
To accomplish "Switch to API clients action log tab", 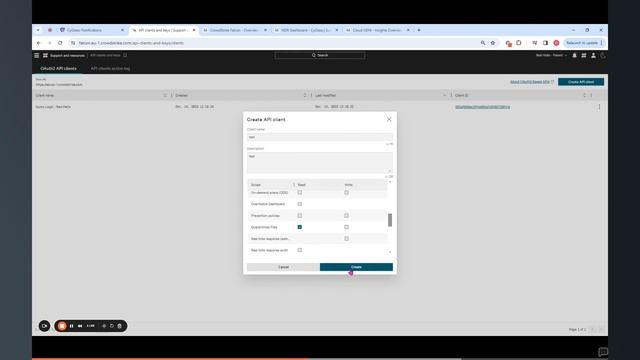I will [110, 69].
